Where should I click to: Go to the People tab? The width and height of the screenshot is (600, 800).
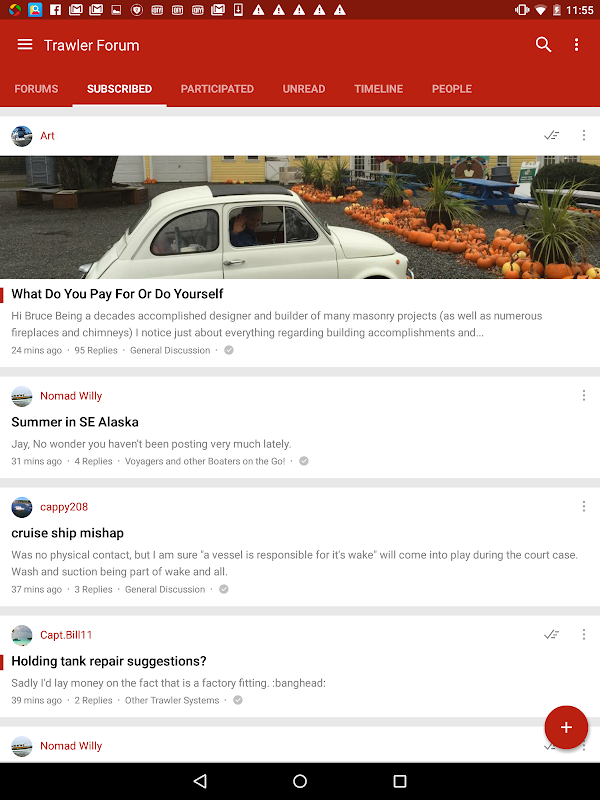452,89
